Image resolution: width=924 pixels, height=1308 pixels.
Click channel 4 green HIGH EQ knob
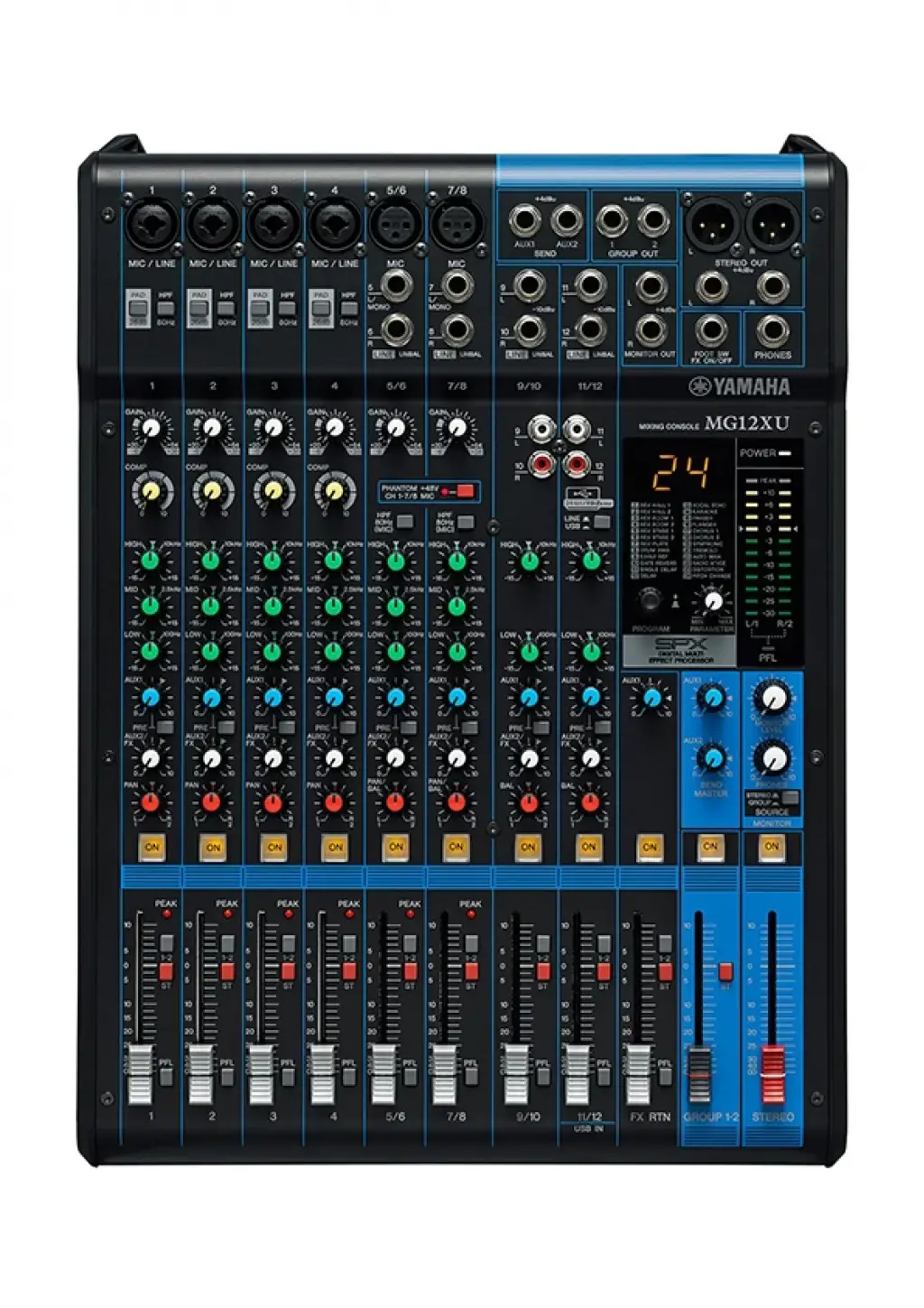pyautogui.click(x=333, y=561)
